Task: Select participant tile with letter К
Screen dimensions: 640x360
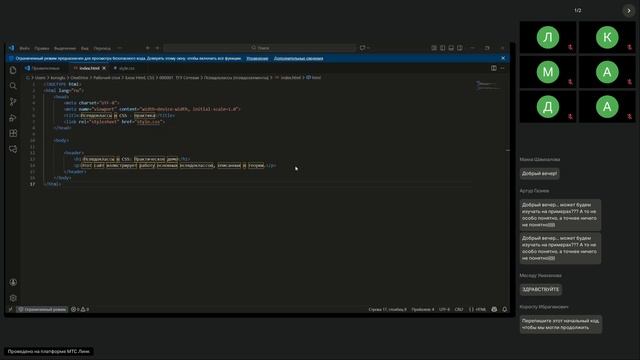Action: point(607,37)
